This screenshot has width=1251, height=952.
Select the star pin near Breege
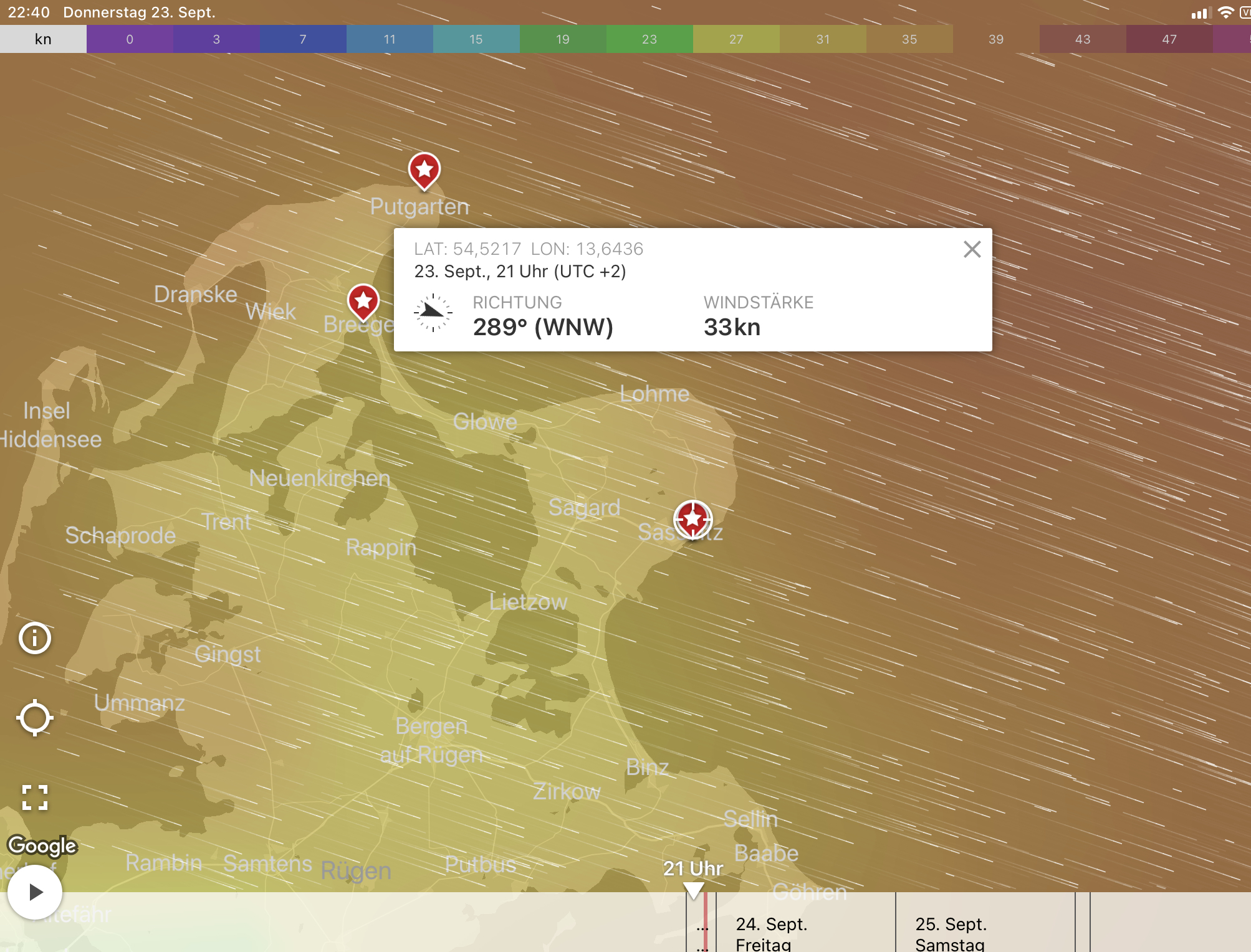pyautogui.click(x=363, y=302)
